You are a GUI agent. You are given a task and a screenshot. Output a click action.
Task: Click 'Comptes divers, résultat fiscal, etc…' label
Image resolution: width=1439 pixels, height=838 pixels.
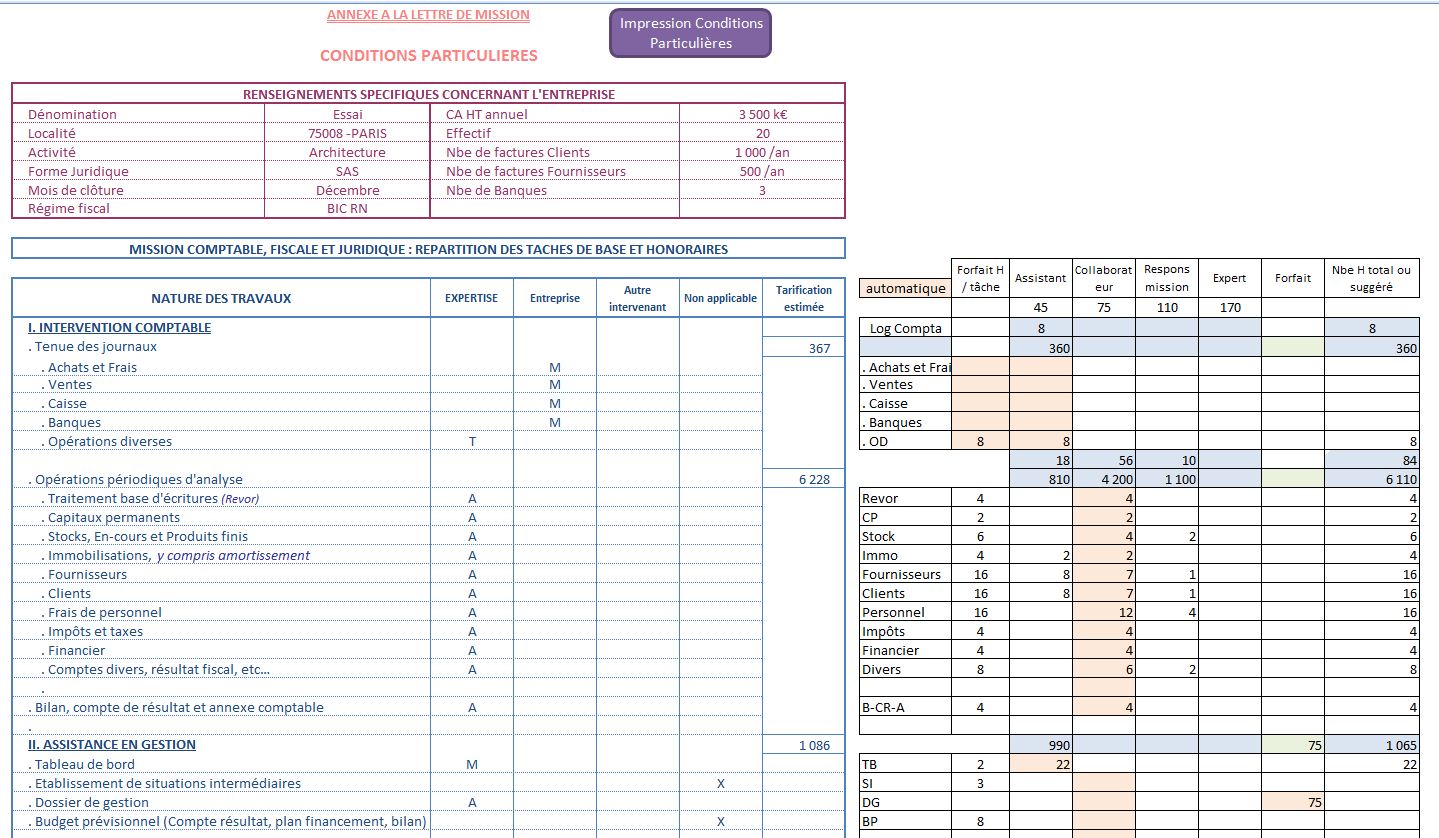[156, 669]
